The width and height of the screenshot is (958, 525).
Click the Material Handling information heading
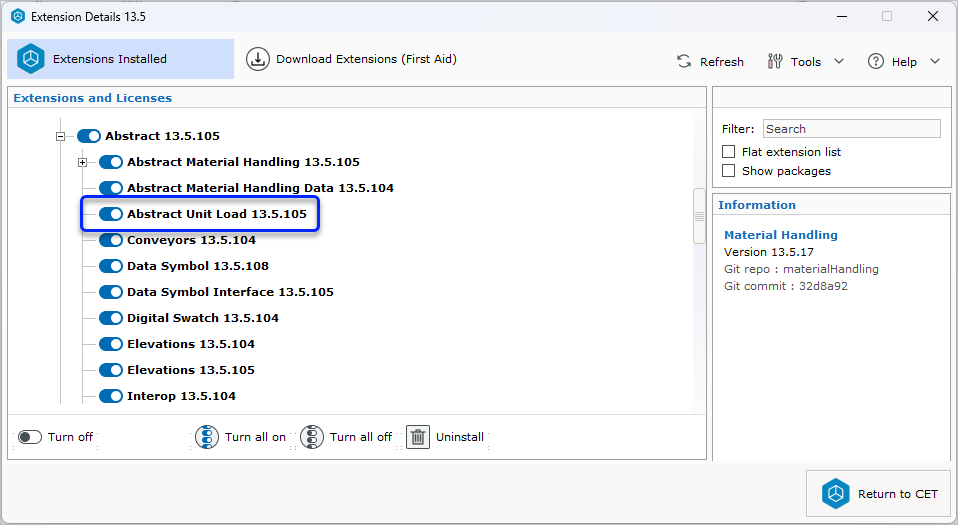[781, 235]
